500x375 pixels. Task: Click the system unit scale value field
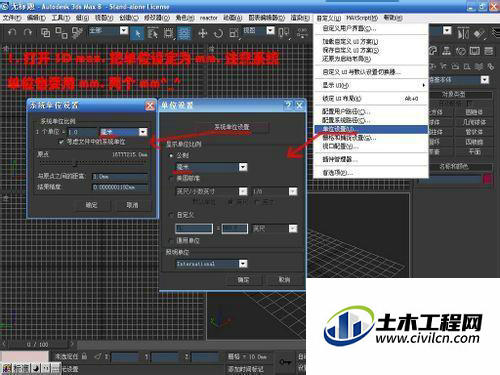(x=82, y=132)
